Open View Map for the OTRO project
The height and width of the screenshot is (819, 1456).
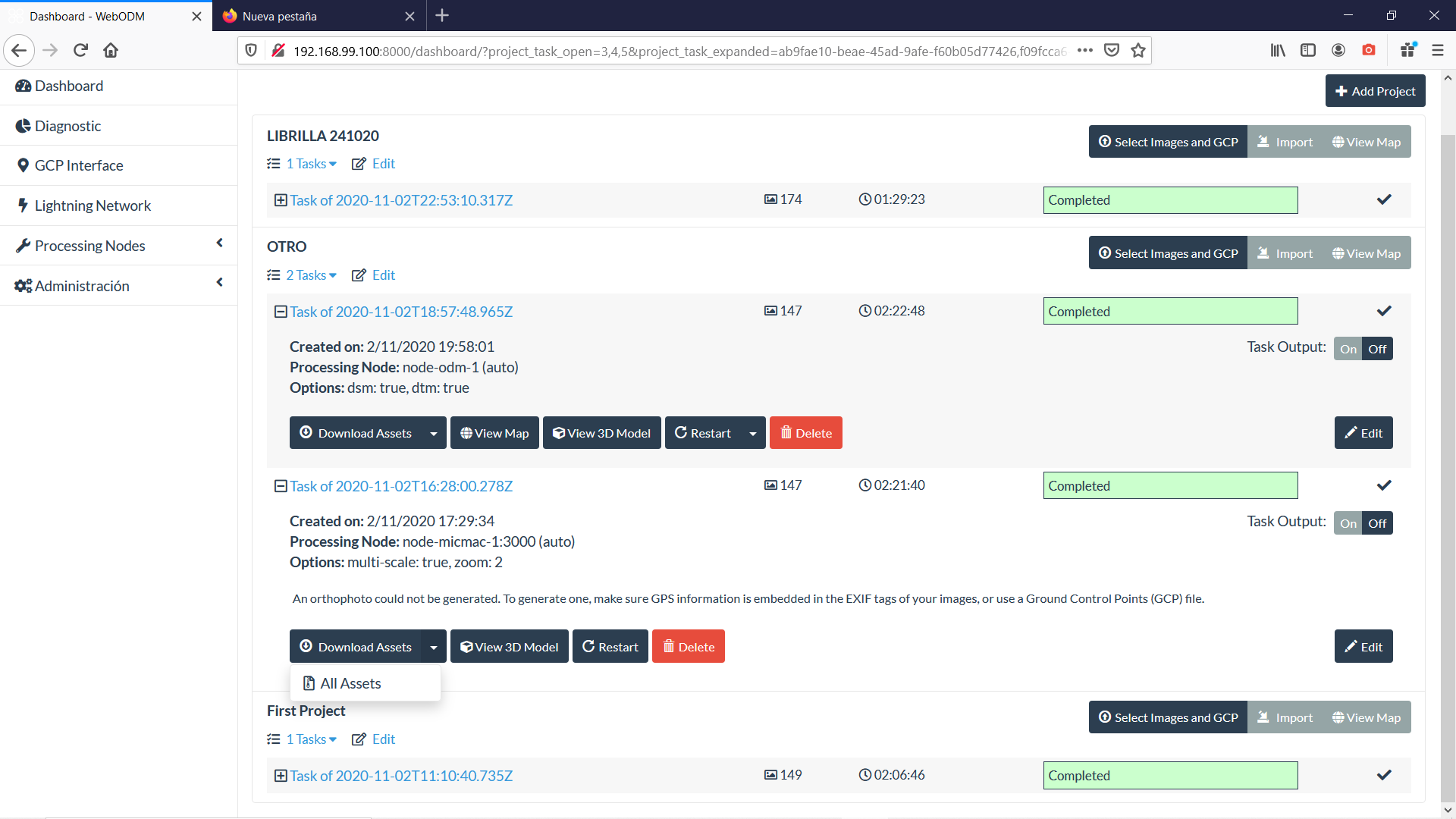click(1367, 253)
